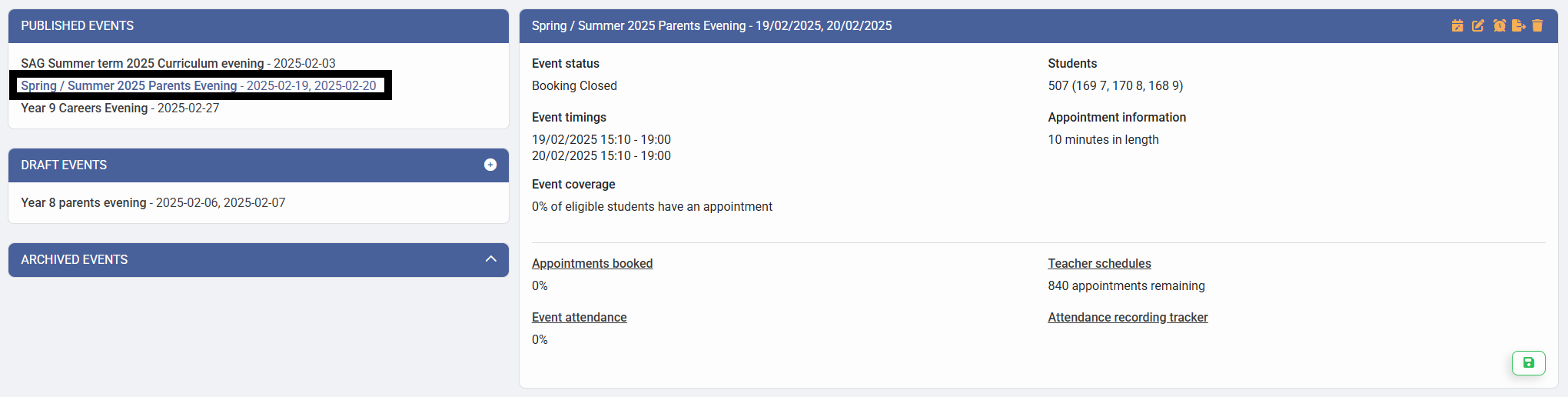Add a draft event with plus icon
Viewport: 1568px width, 397px height.
point(490,165)
